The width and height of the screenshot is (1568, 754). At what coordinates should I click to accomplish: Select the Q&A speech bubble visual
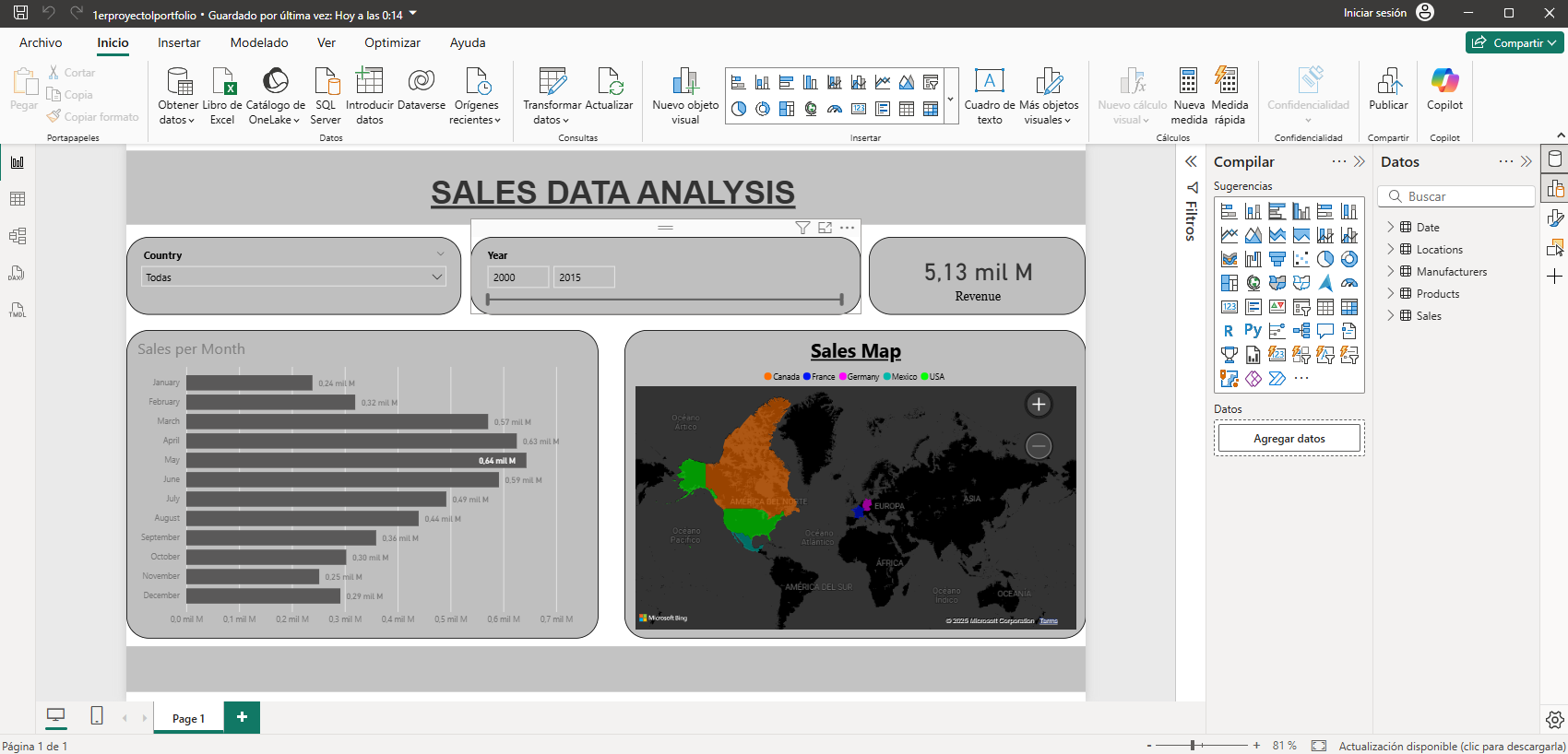point(1325,331)
